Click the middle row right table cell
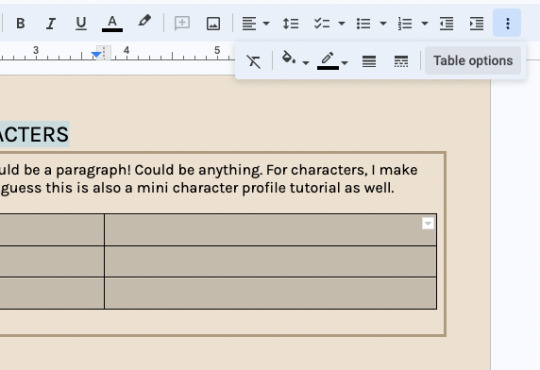 click(x=270, y=261)
